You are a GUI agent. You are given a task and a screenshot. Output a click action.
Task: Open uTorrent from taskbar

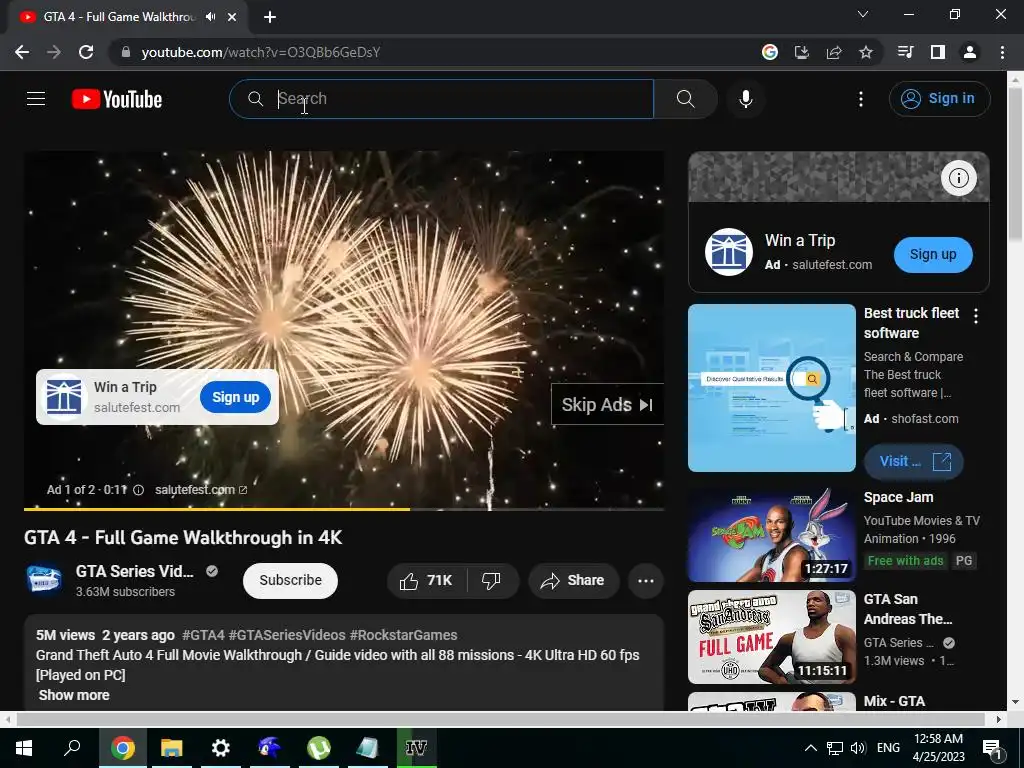(319, 748)
